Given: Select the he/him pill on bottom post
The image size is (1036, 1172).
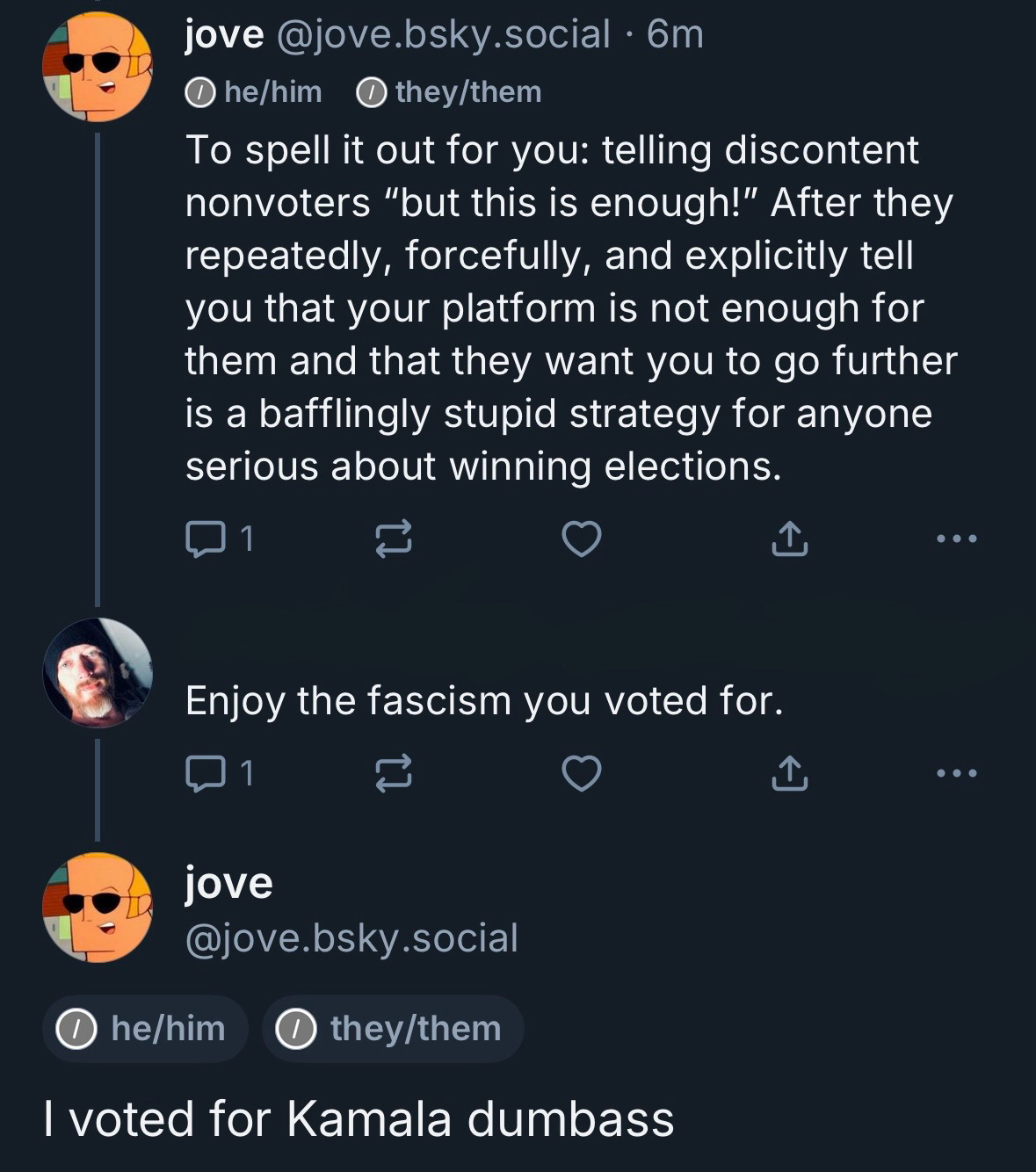Looking at the screenshot, I should (145, 1029).
